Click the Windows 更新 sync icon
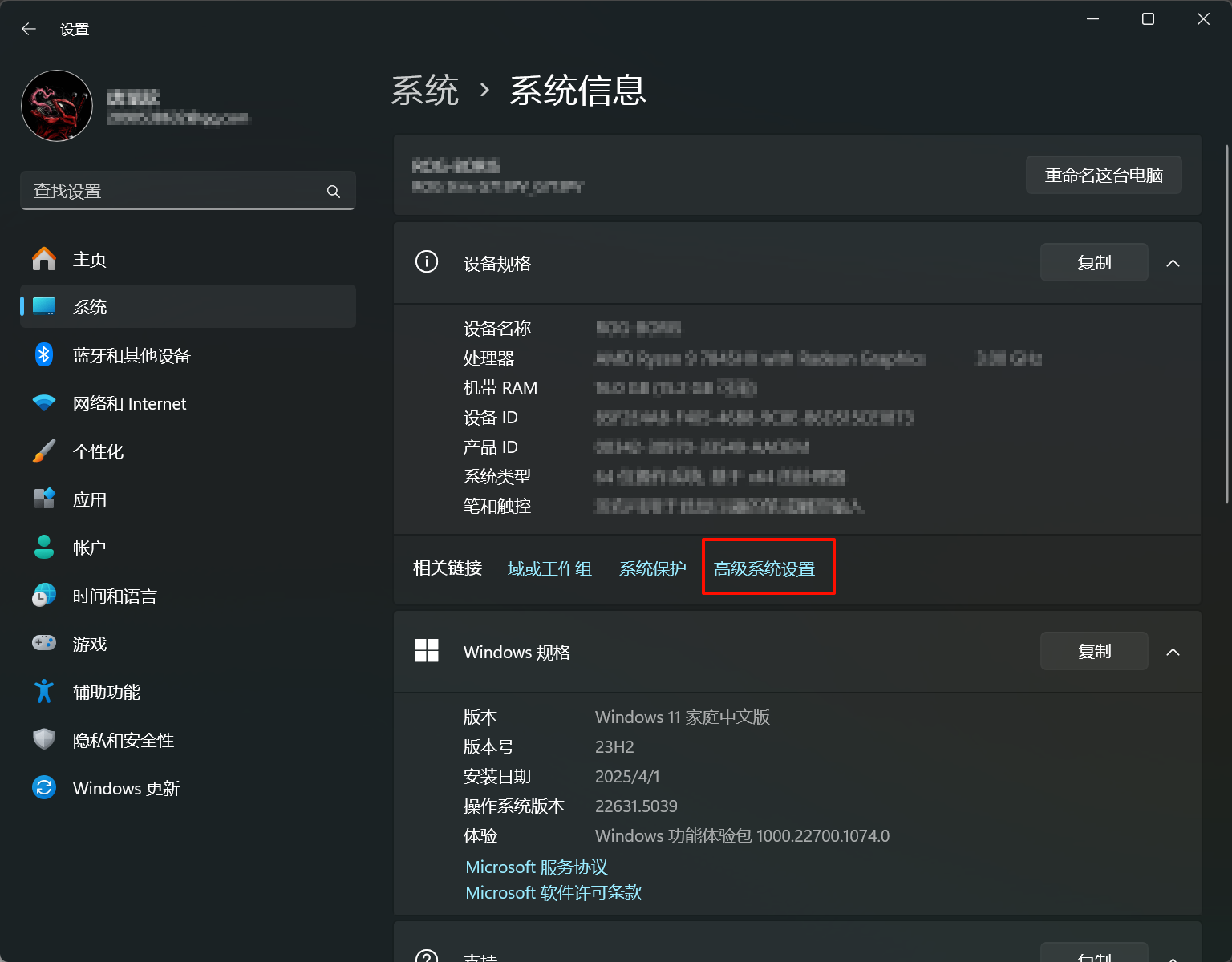 tap(44, 787)
